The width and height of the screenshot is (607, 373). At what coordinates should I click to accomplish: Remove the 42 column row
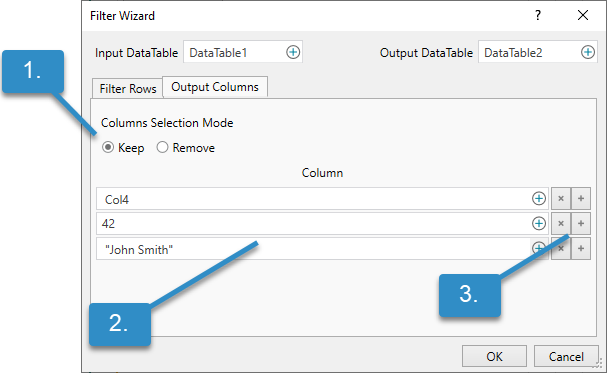(x=561, y=223)
